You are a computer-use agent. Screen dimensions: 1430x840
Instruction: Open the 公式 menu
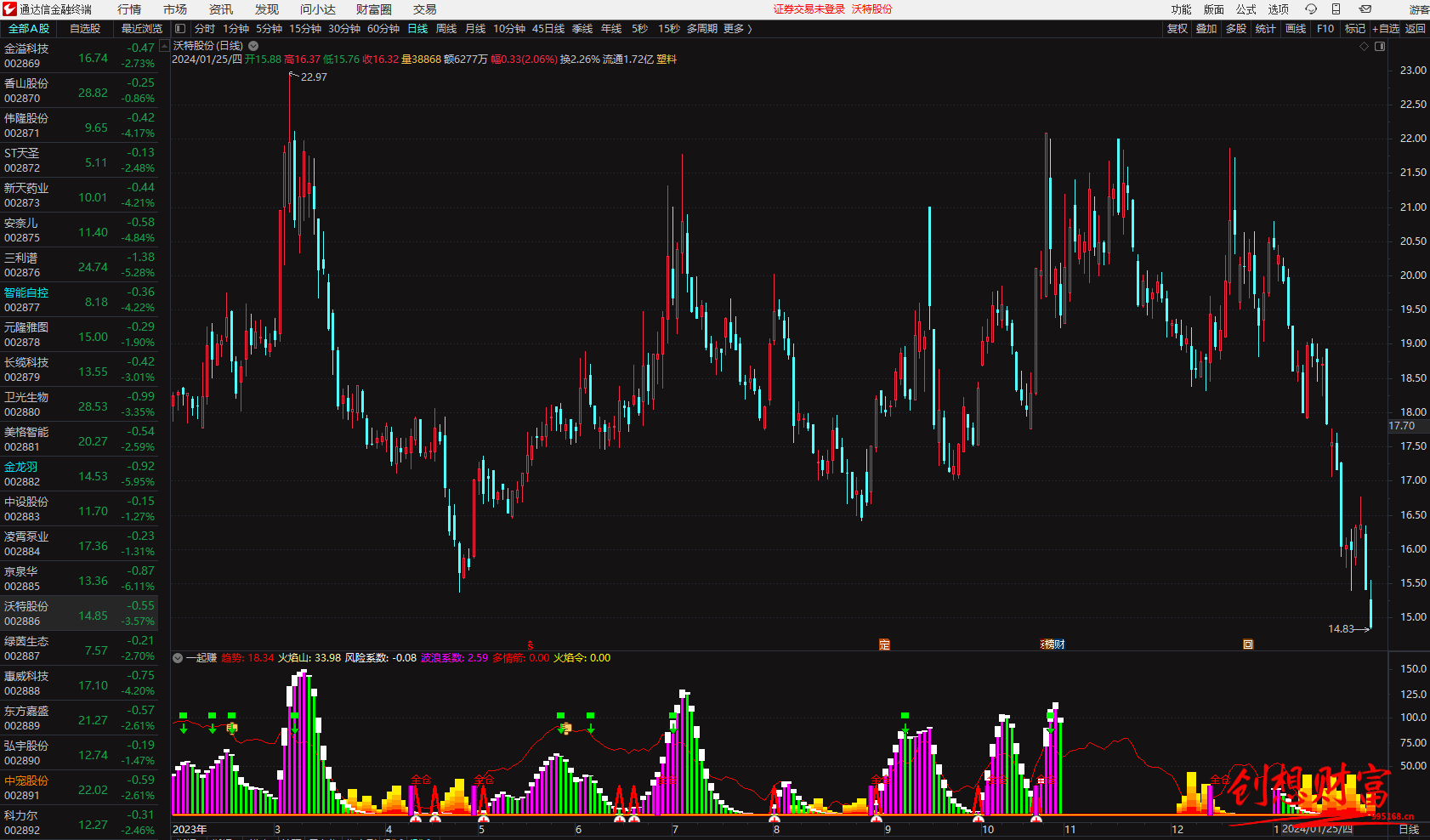pyautogui.click(x=1246, y=9)
